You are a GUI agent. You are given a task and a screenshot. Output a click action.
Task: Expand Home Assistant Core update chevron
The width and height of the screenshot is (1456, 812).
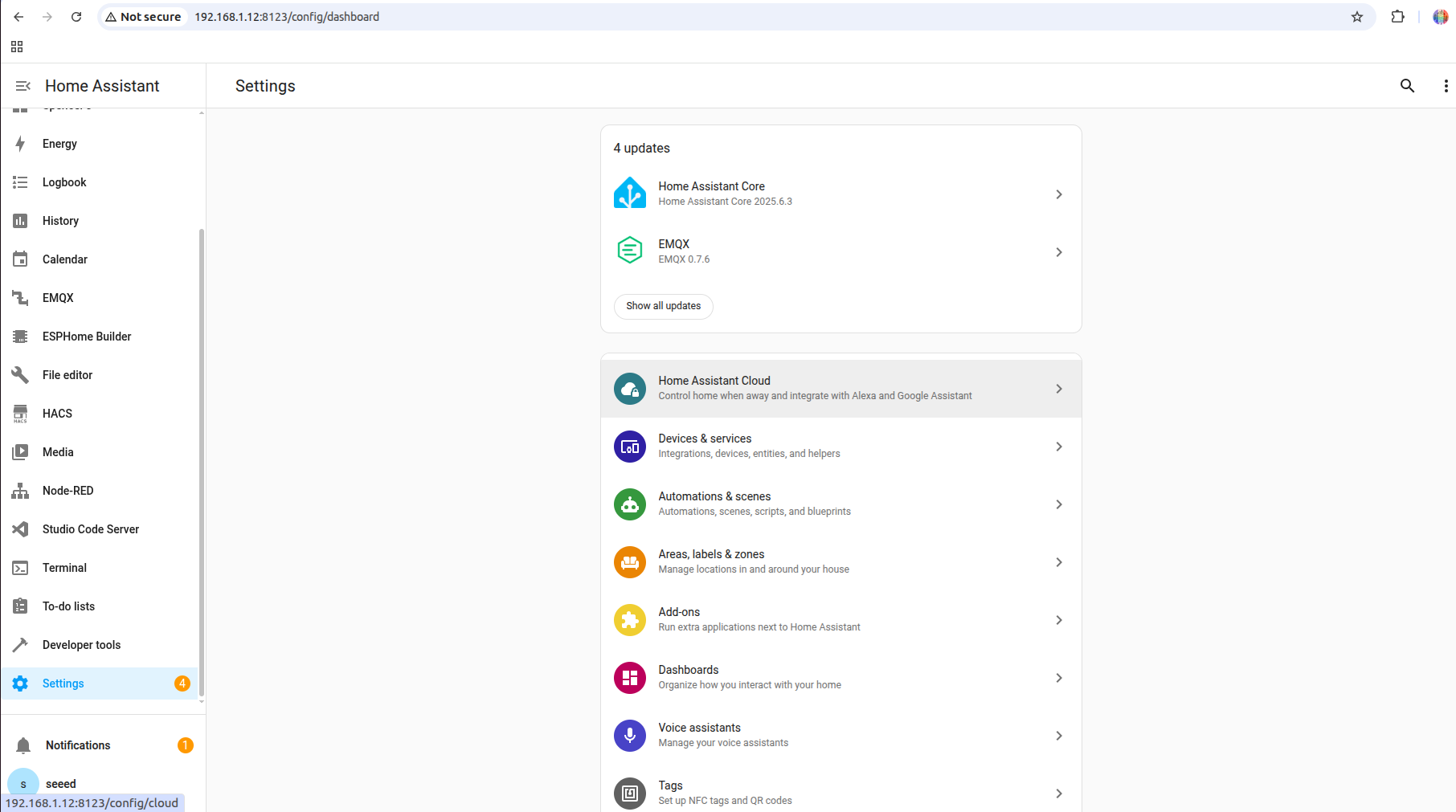coord(1059,194)
